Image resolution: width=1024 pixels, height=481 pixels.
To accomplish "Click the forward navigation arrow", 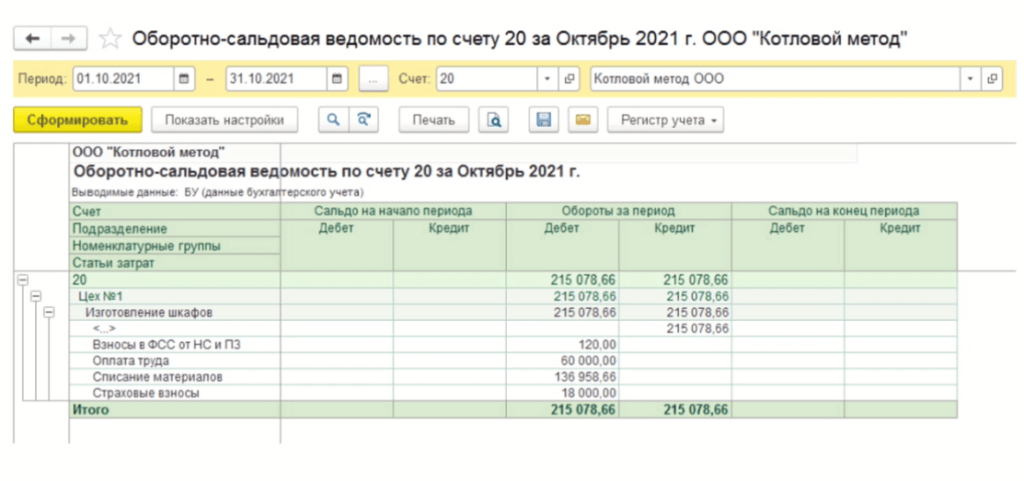I will pos(68,38).
